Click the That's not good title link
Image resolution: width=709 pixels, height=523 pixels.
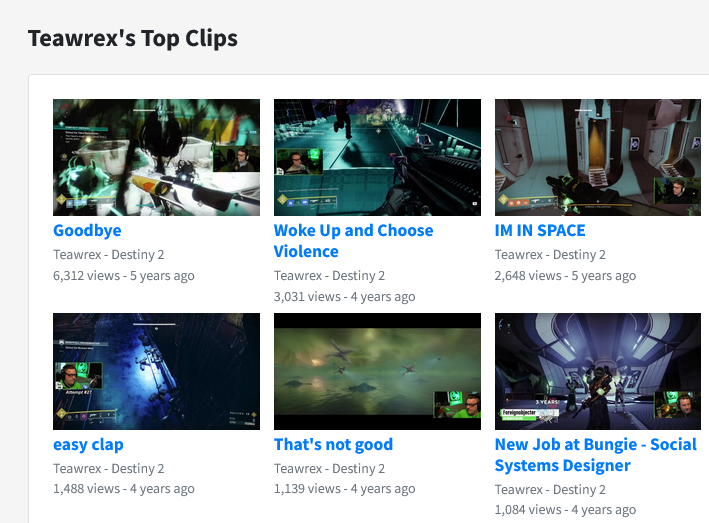(x=333, y=444)
